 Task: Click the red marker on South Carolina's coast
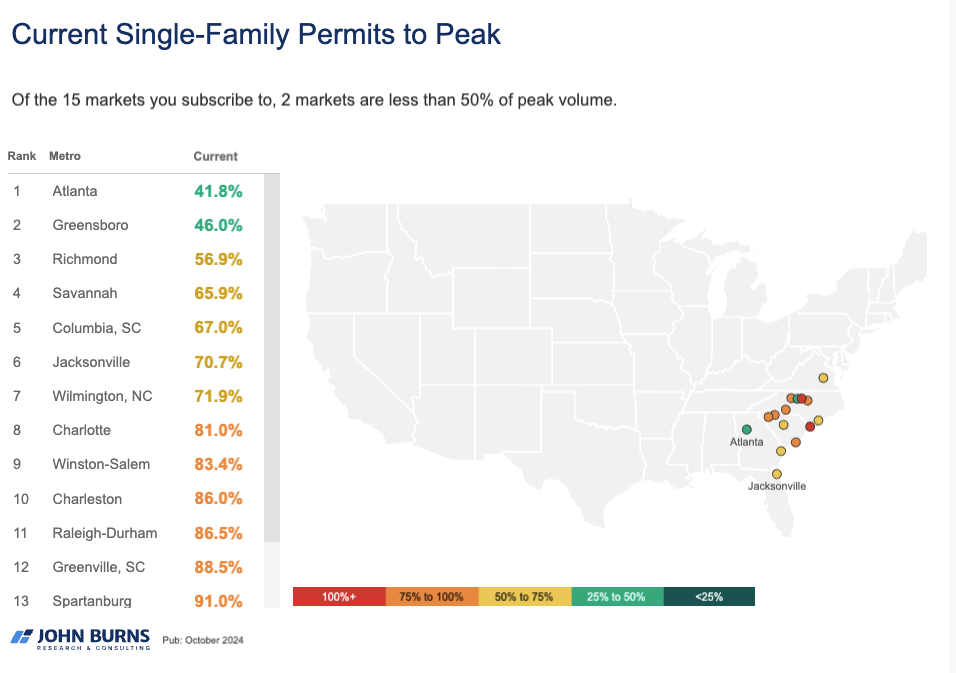810,427
